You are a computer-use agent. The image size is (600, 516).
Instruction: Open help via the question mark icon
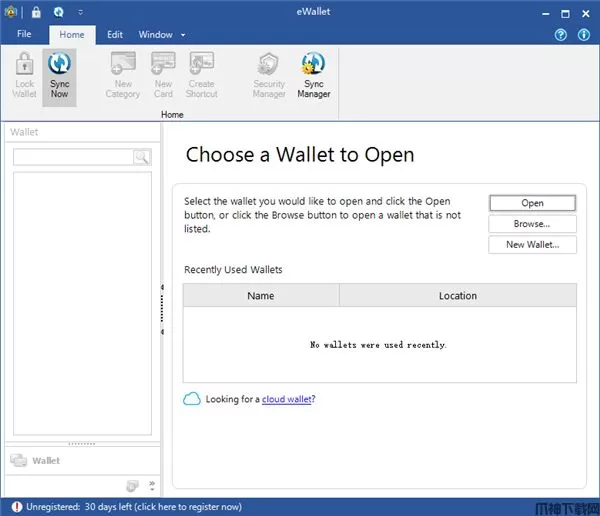[561, 34]
